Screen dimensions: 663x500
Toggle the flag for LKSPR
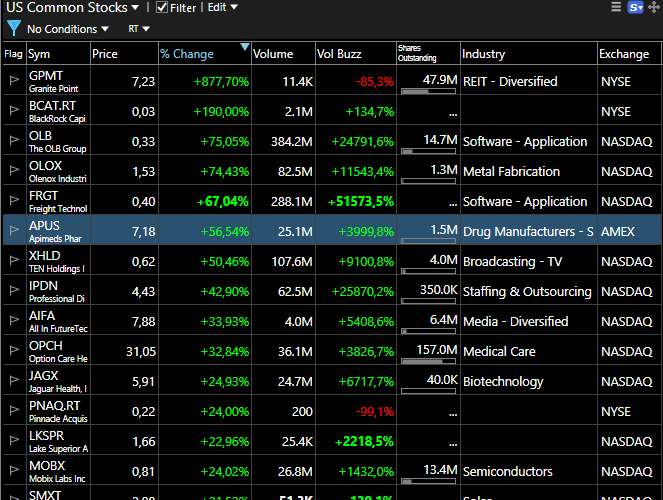(x=14, y=440)
